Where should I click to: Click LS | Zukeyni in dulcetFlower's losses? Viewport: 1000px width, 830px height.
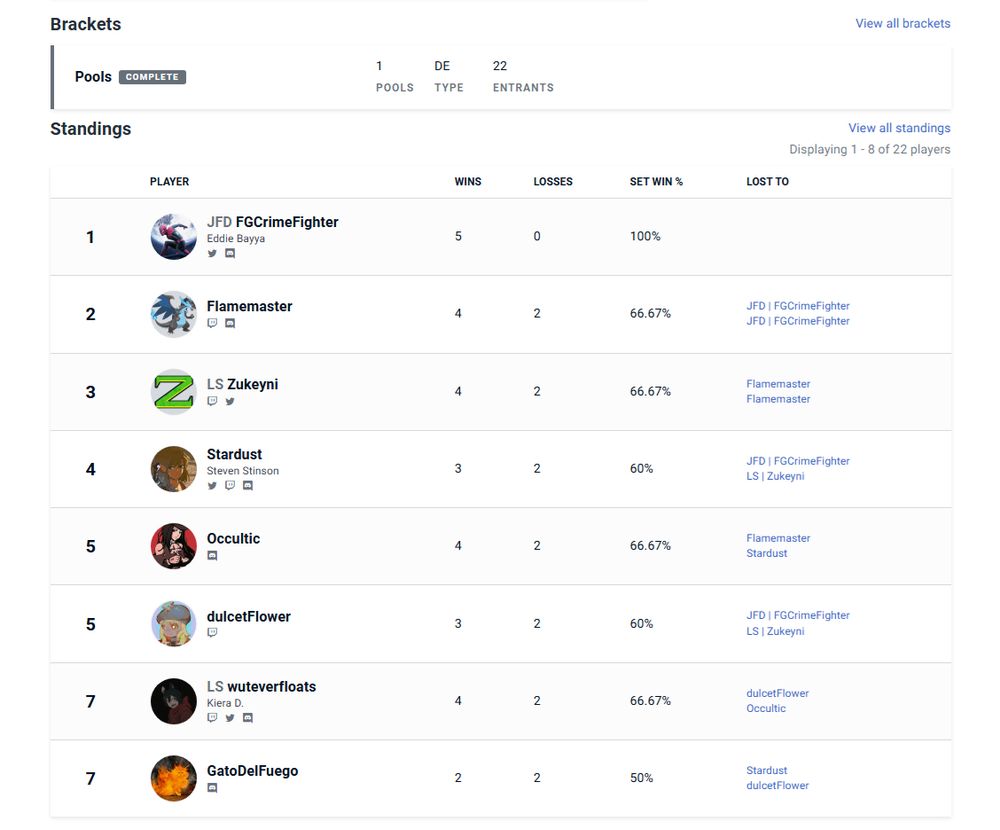point(775,631)
